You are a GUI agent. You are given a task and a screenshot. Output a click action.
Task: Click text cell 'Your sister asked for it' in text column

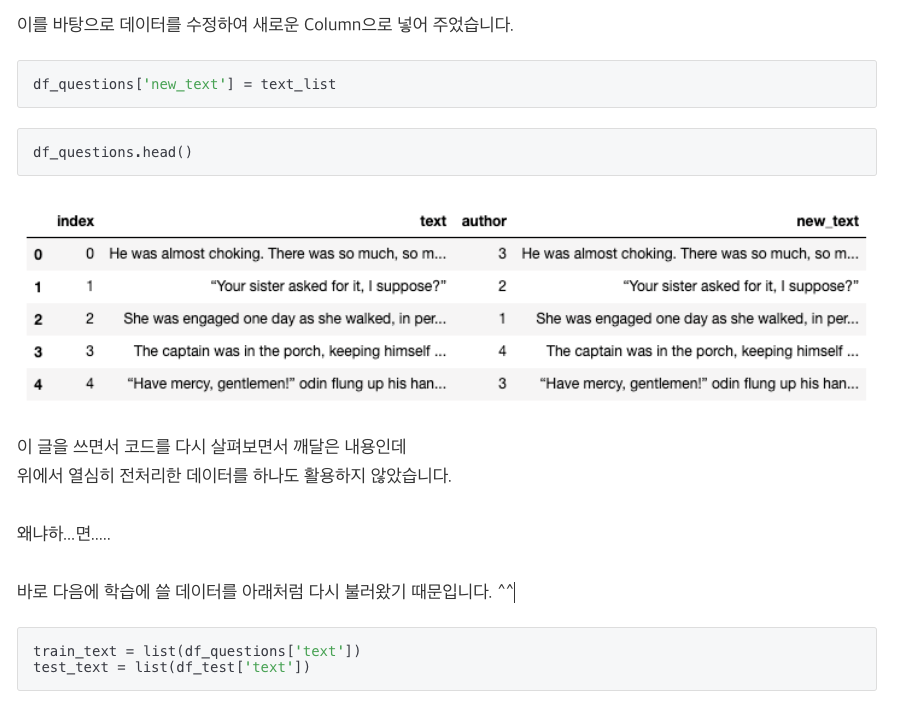point(328,286)
